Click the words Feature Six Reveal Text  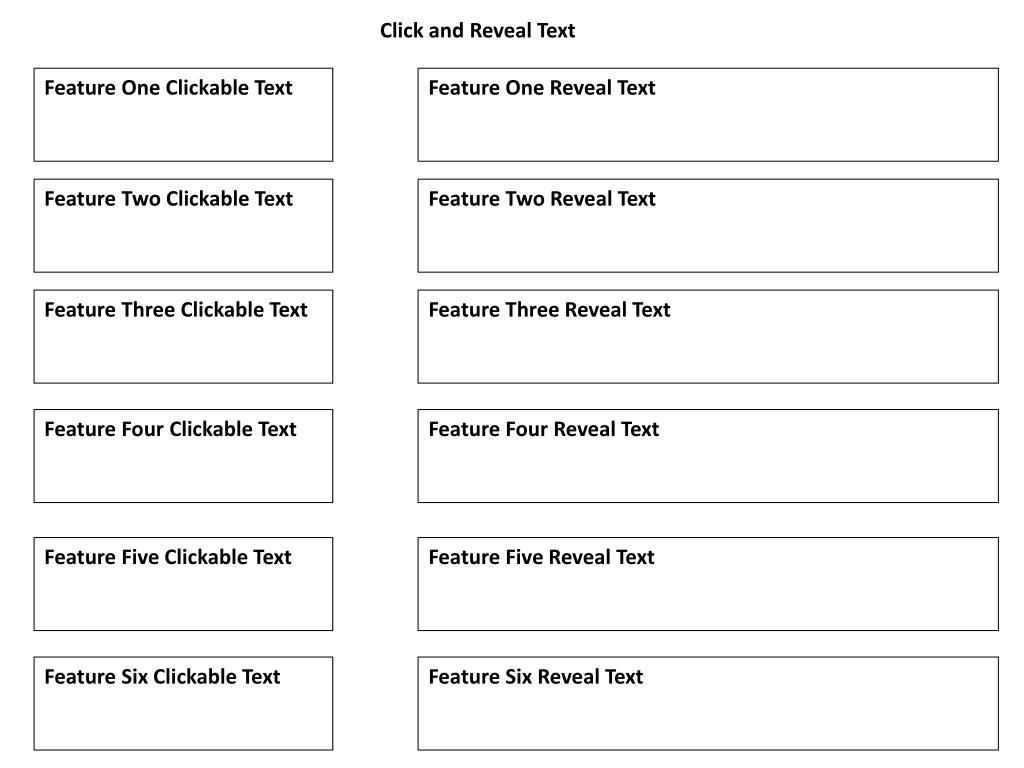pos(536,677)
